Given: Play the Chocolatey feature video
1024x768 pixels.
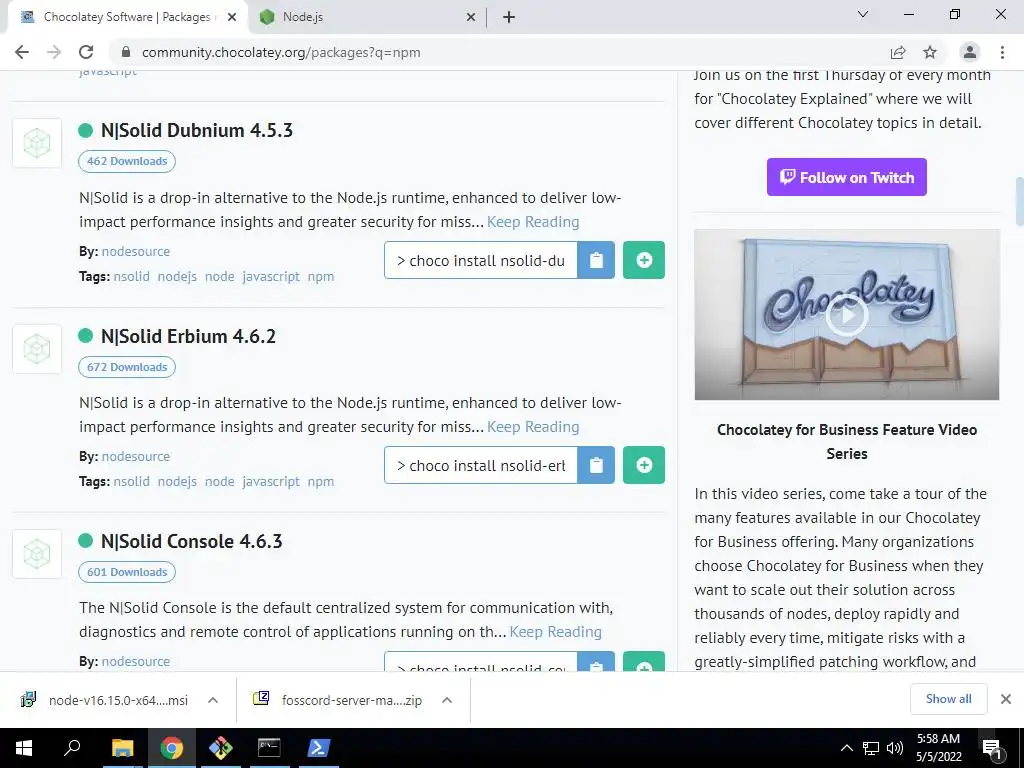Looking at the screenshot, I should point(846,315).
